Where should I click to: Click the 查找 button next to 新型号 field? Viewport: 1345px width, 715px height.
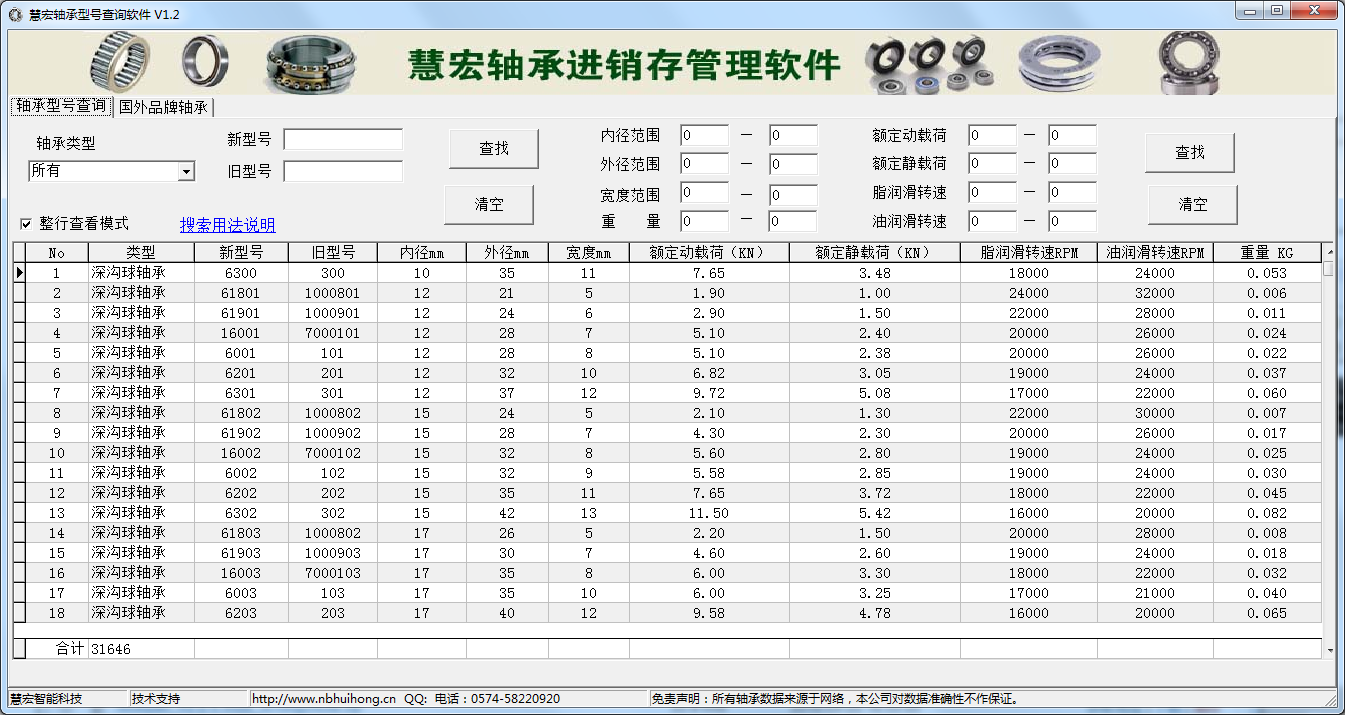coord(494,148)
